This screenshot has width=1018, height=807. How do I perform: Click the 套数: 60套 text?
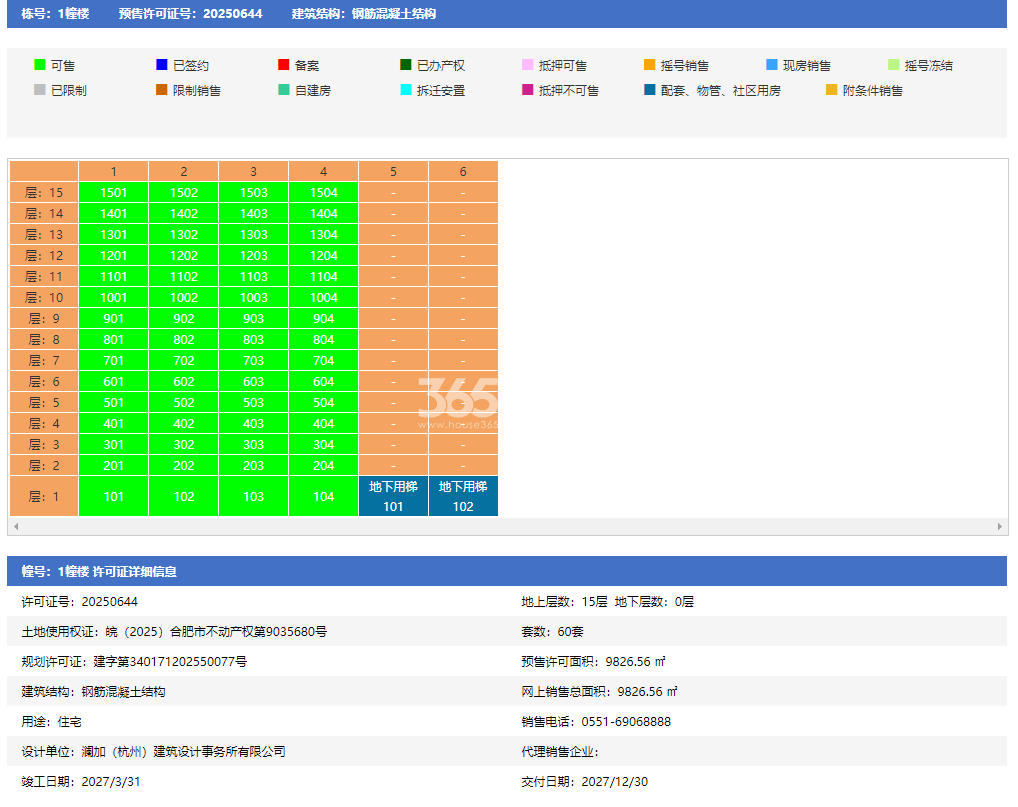click(x=552, y=632)
